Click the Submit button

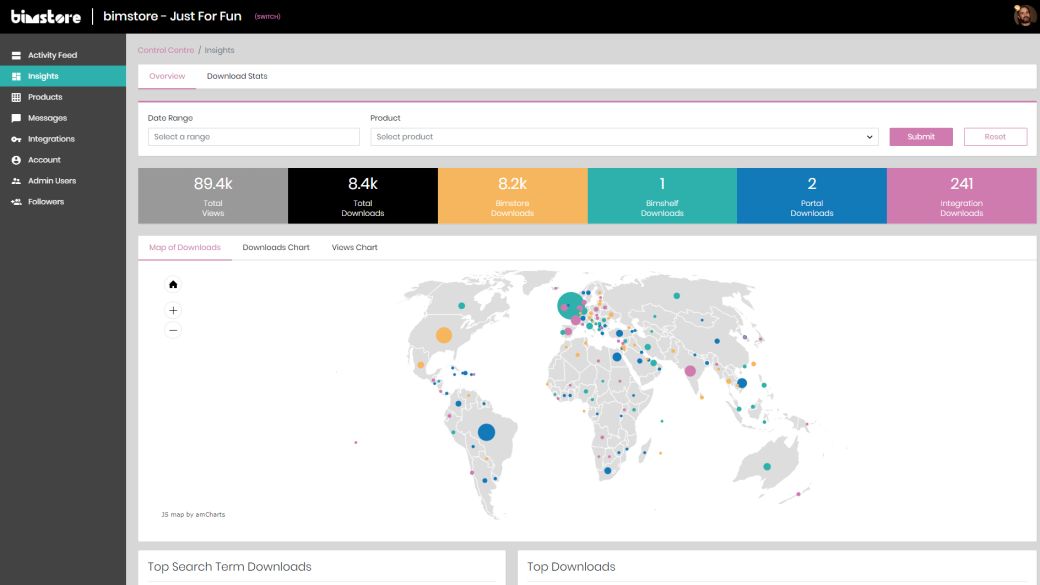pyautogui.click(x=921, y=137)
